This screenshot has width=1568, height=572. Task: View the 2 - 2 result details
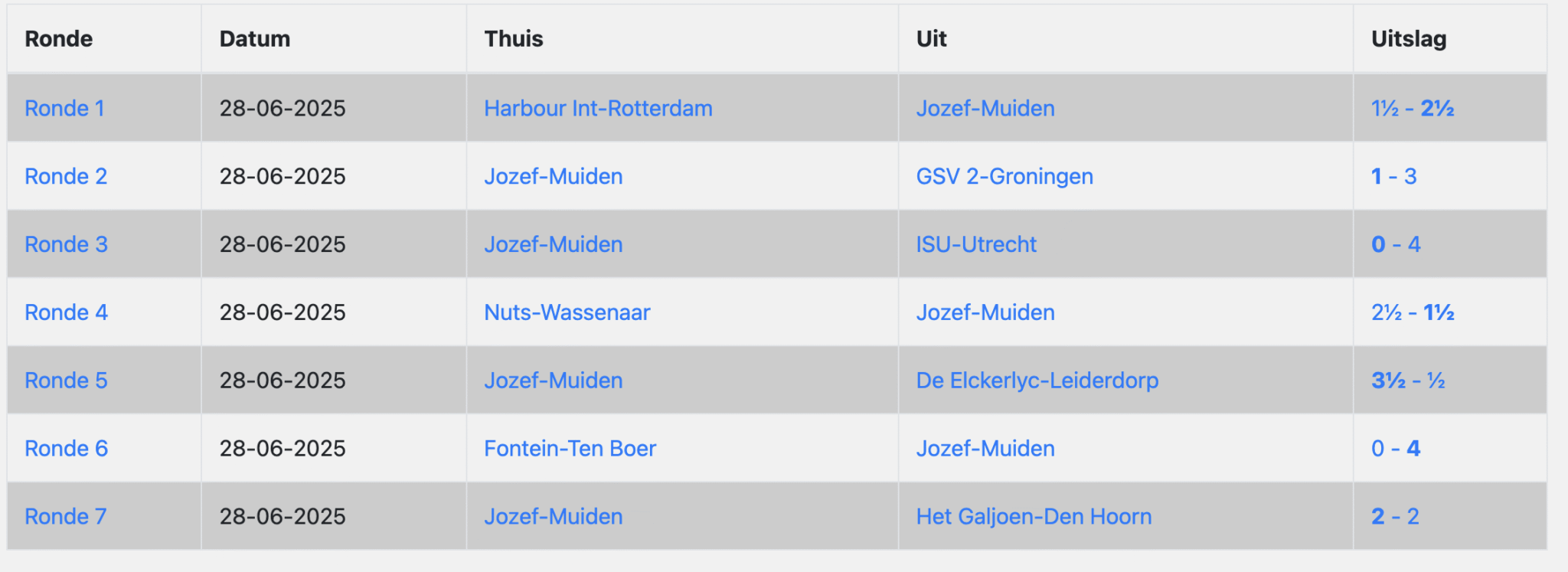(x=1395, y=517)
